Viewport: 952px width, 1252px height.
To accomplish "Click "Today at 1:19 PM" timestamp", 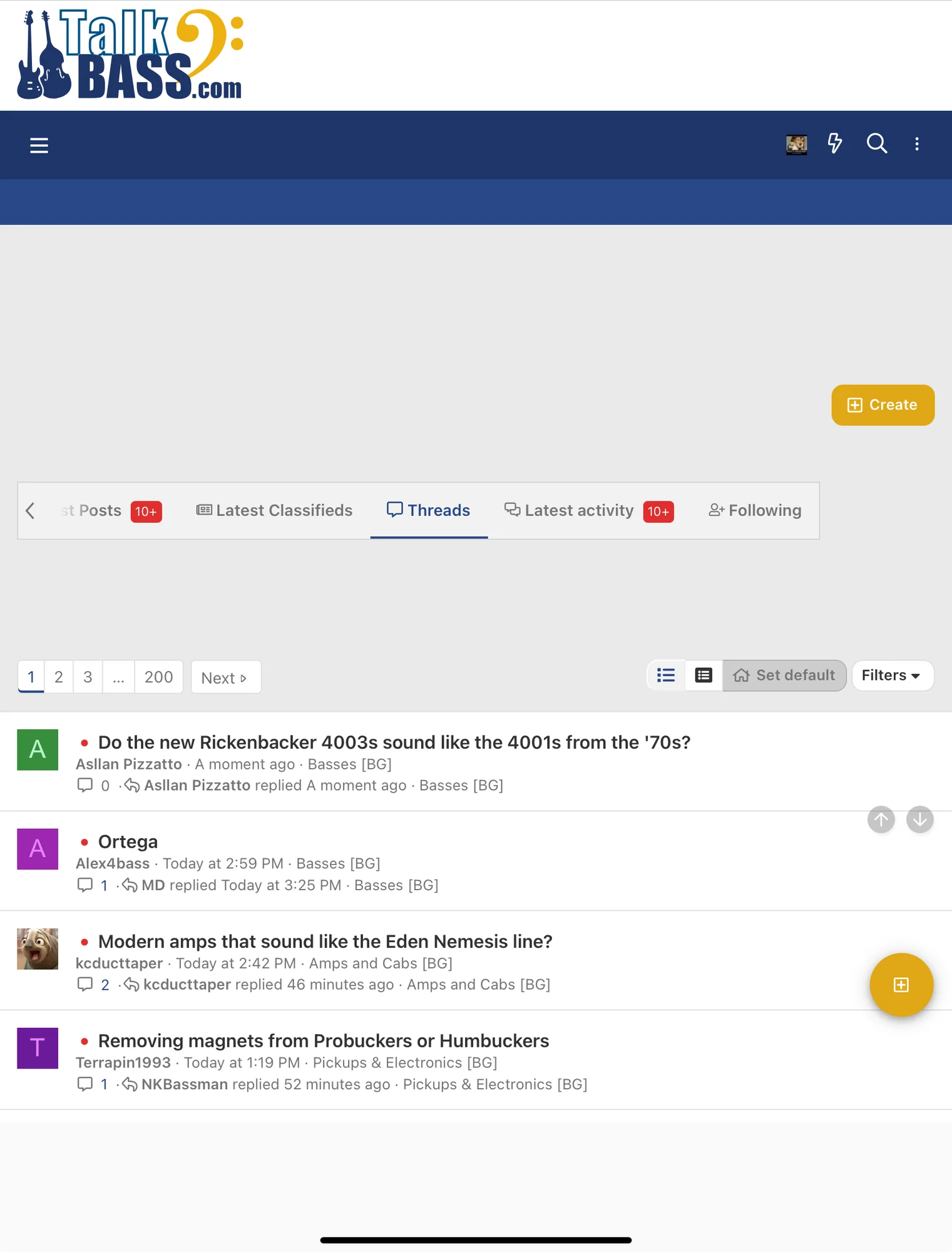I will tap(242, 1063).
